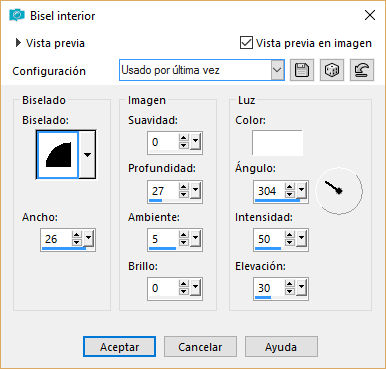This screenshot has height=369, width=386.
Task: Decrease Brillo with the down arrow
Action: [183, 292]
